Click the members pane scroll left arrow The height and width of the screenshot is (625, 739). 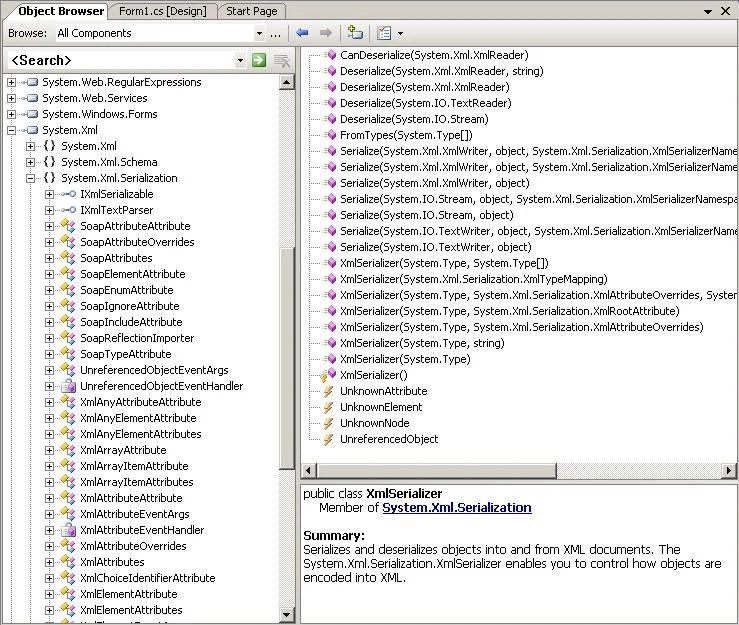309,470
